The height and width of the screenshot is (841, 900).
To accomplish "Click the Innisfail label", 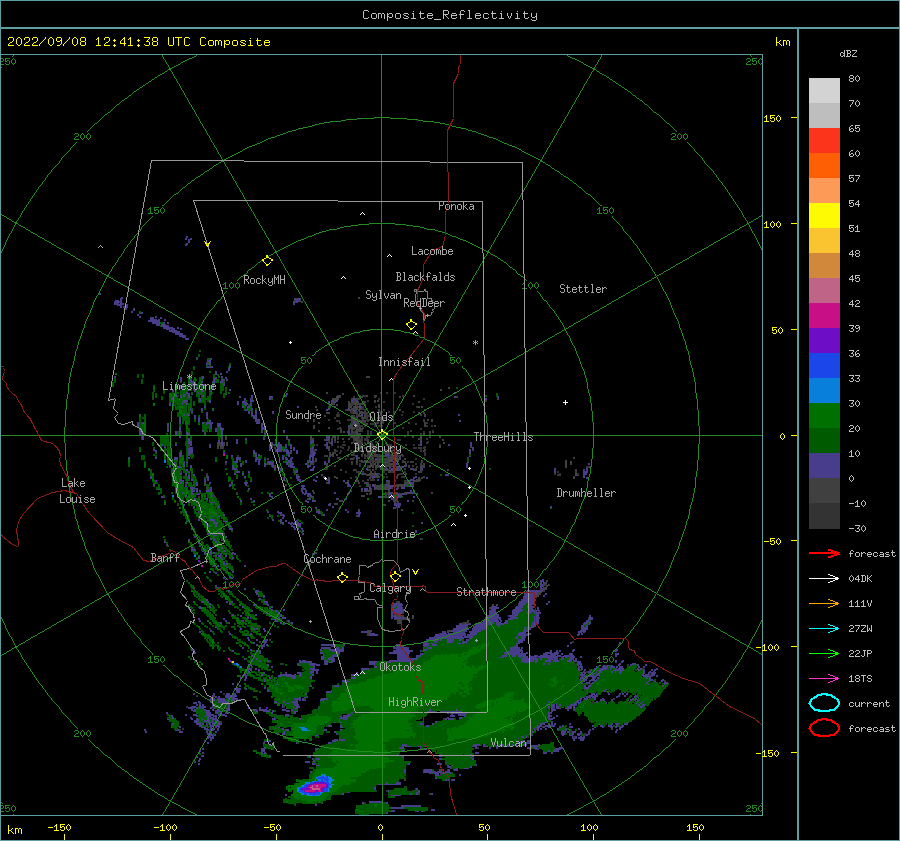I will pyautogui.click(x=404, y=362).
